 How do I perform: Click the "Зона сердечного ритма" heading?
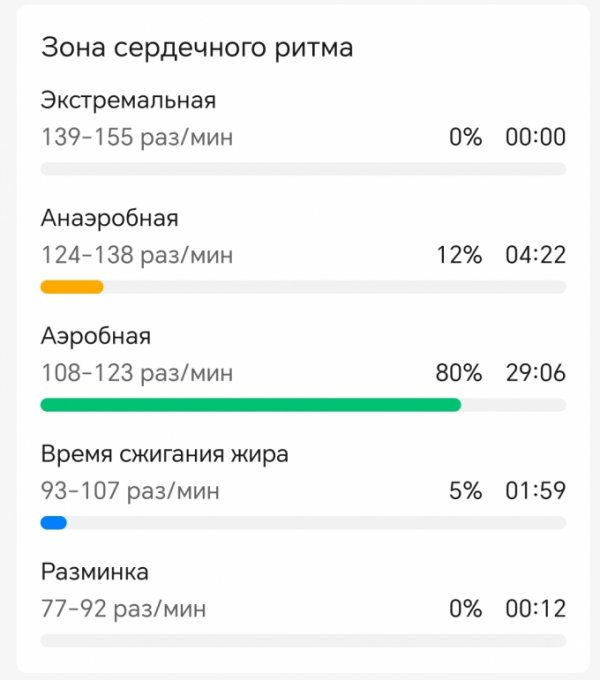coord(197,47)
